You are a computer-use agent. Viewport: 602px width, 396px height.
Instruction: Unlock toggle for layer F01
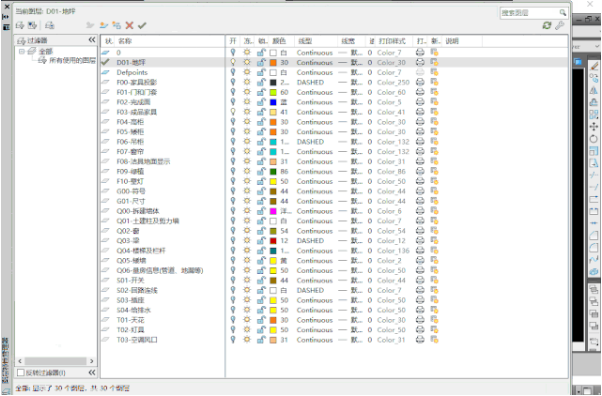tap(261, 92)
